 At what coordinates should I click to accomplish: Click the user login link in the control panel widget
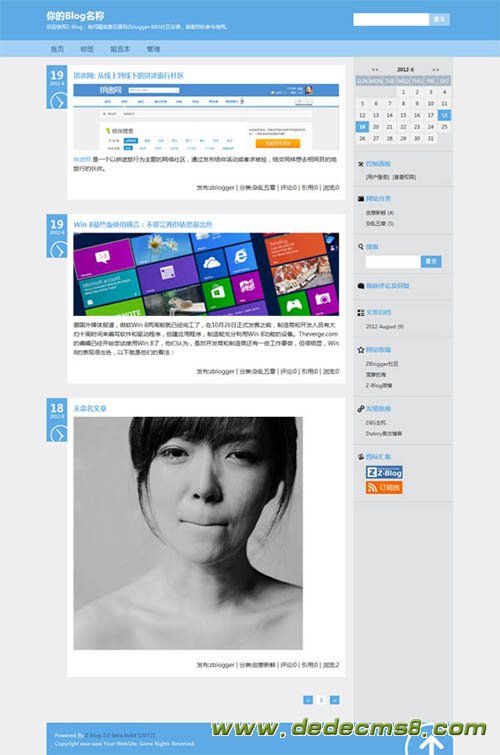click(x=377, y=177)
